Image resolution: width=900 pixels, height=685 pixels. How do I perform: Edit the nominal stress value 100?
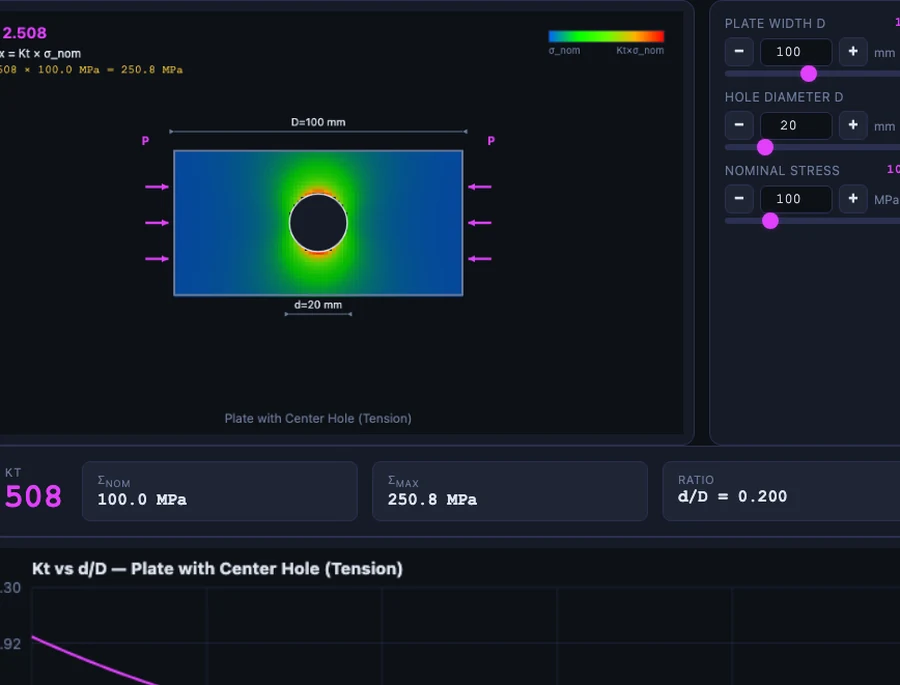point(796,199)
